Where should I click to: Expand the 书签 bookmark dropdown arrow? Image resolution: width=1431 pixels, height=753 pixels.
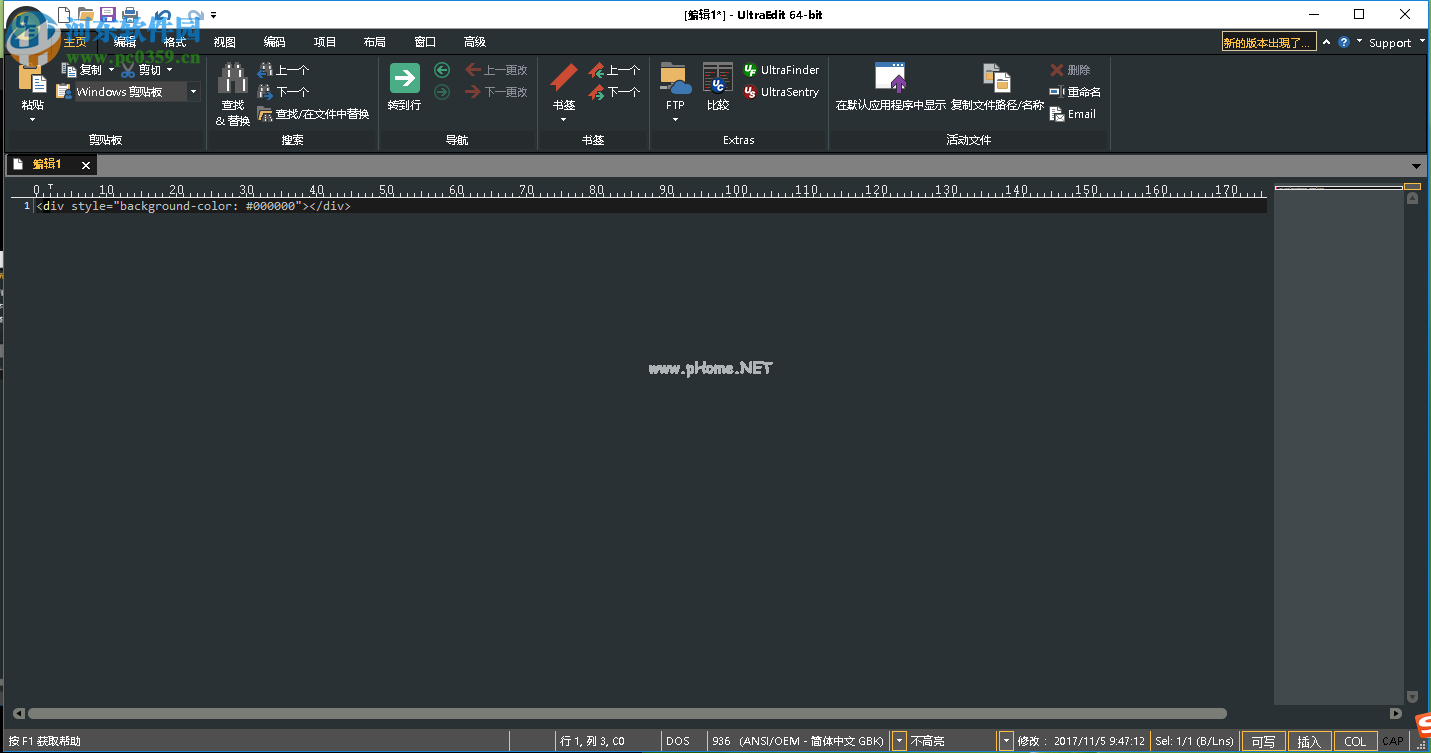pos(563,119)
